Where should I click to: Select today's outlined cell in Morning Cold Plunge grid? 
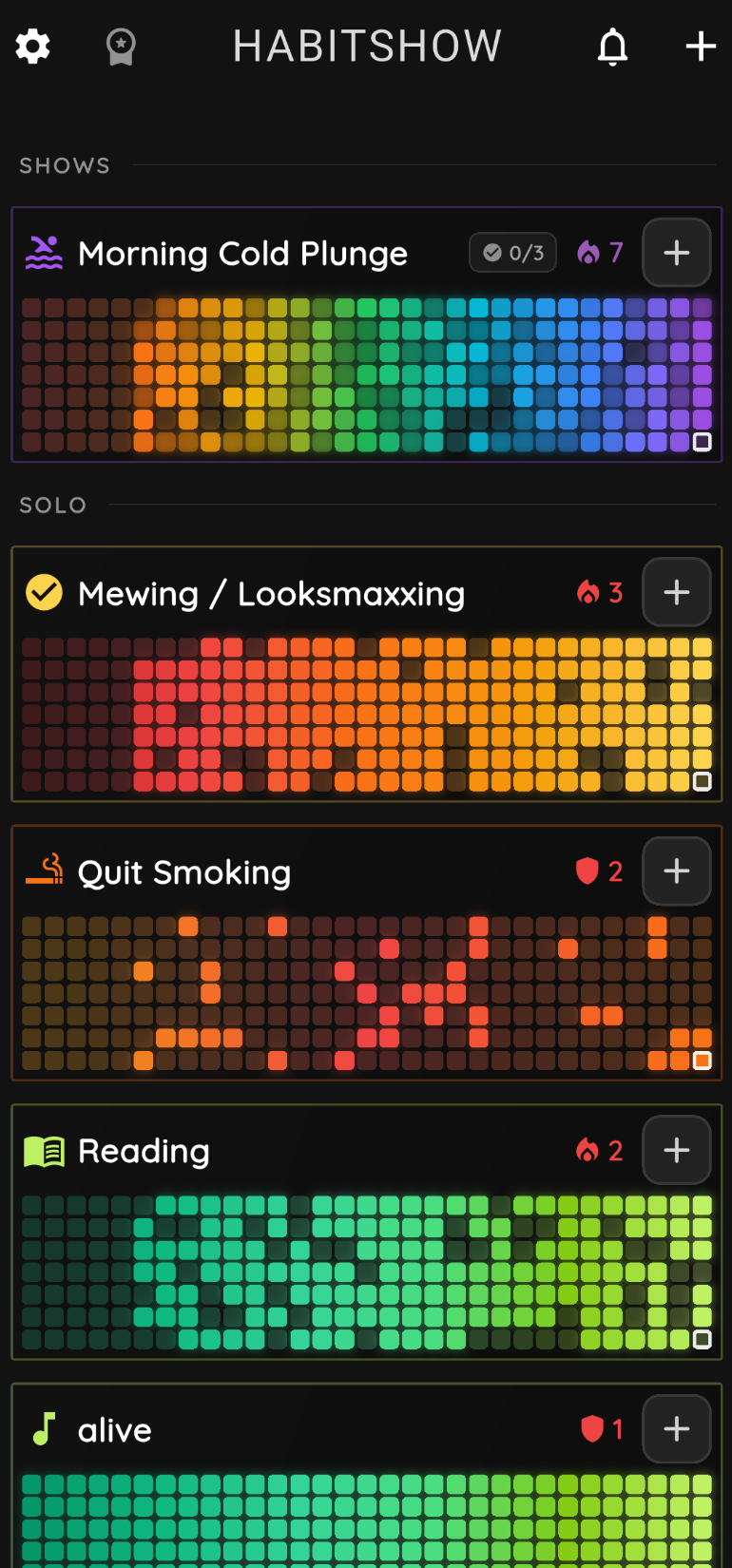[x=703, y=442]
